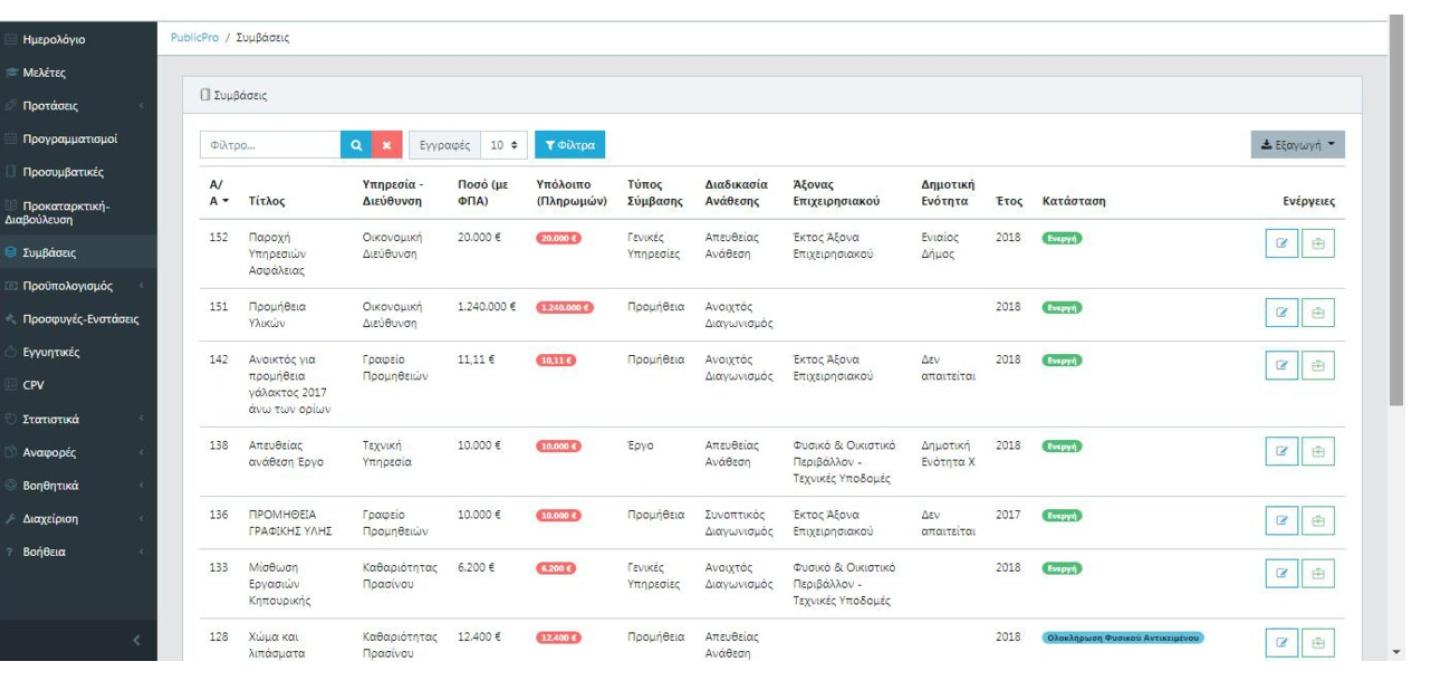Clear the filter with red X button

(386, 145)
